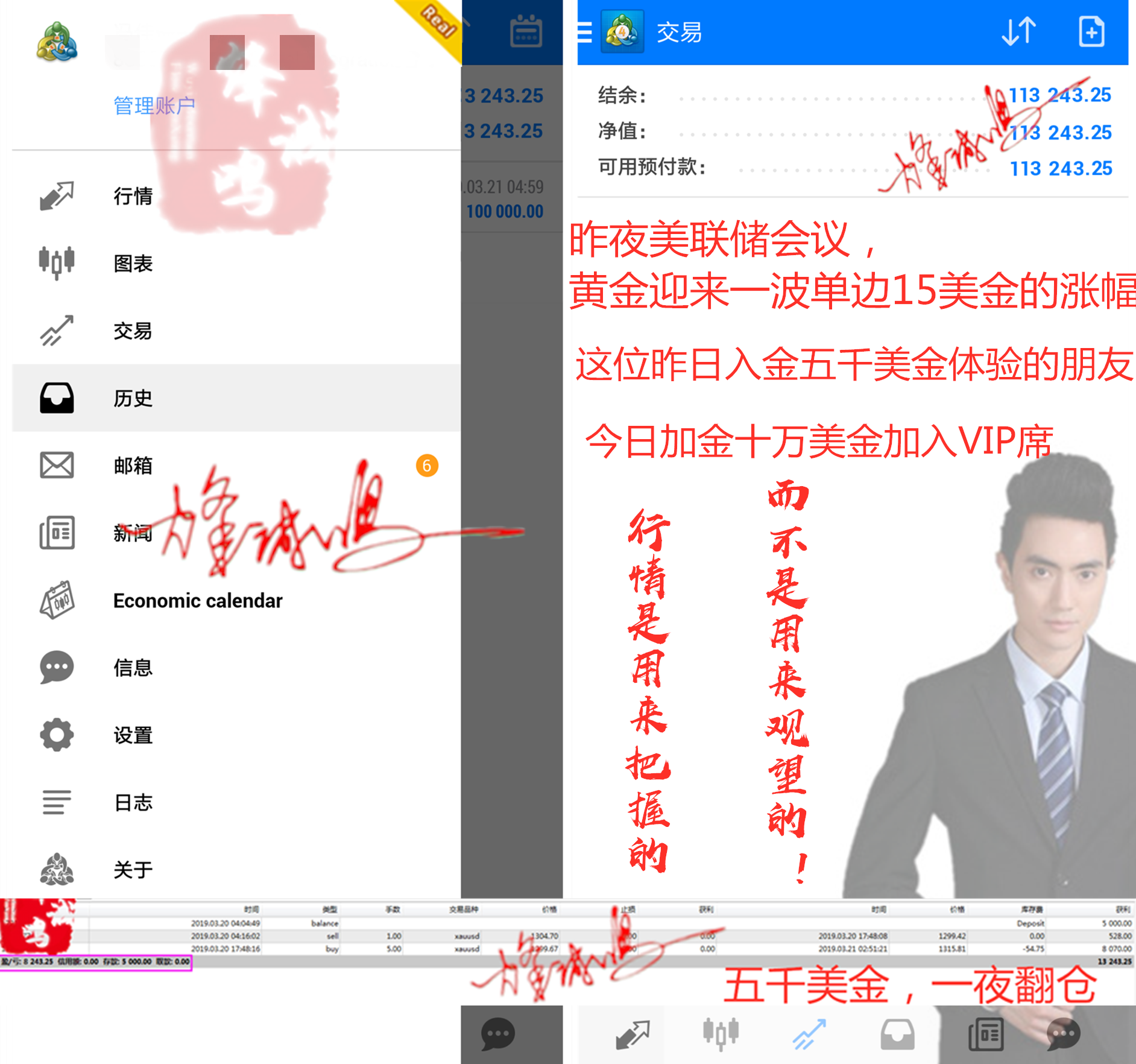Screen dimensions: 1136x1064
Task: Open 设置 settings gear
Action: (x=57, y=735)
